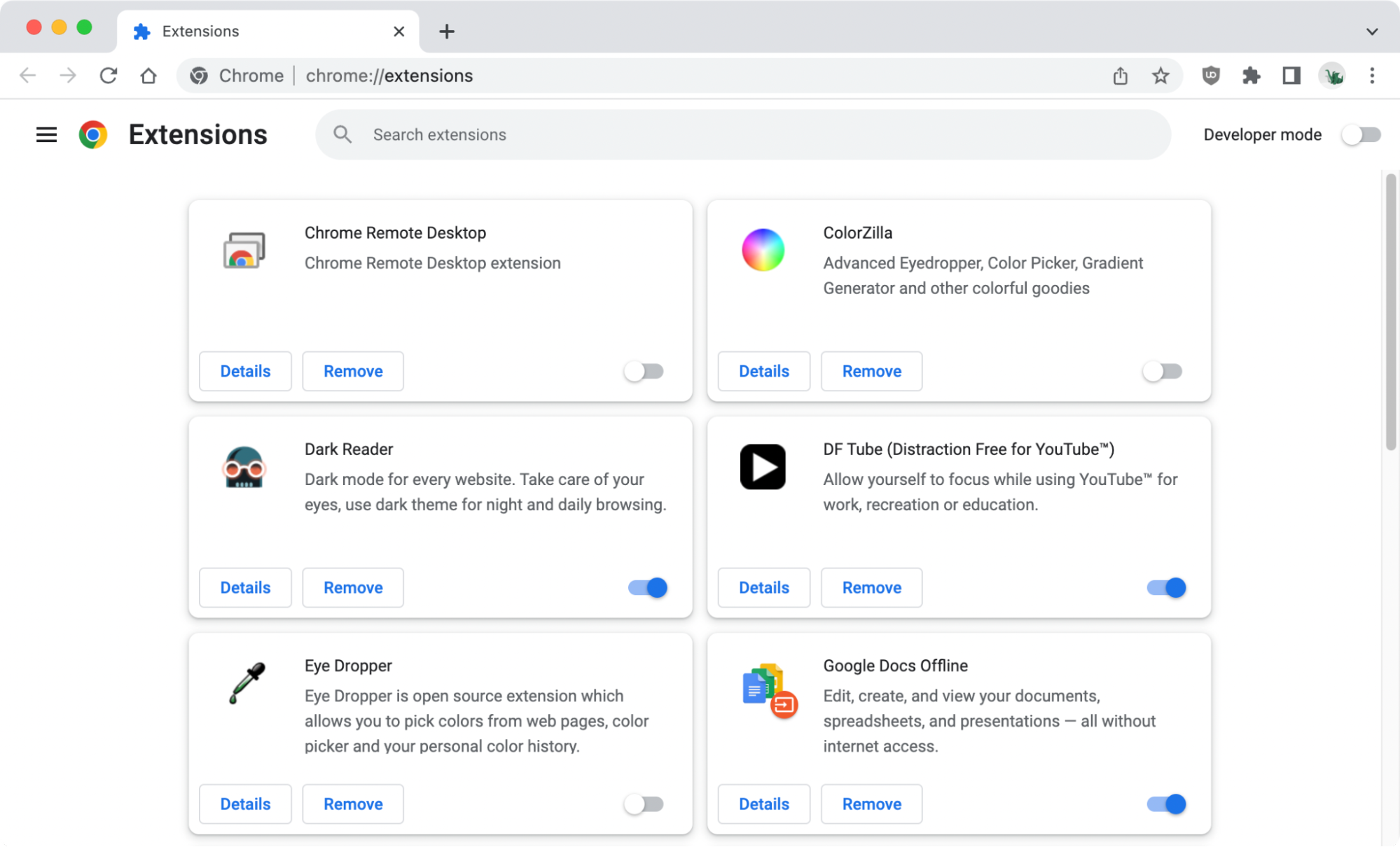Viewport: 1400px width, 847px height.
Task: Open Details for ColorZilla
Action: click(764, 371)
